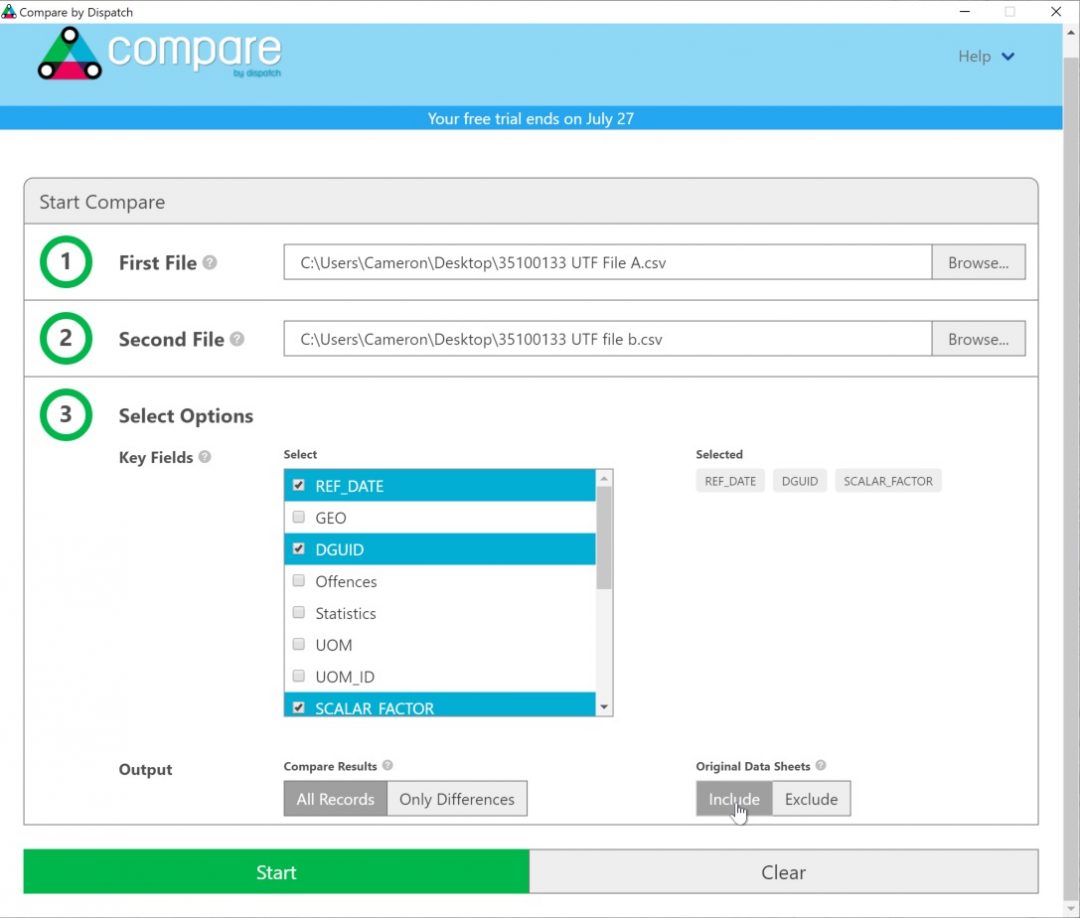1080x918 pixels.
Task: Clear the comparison form
Action: [783, 871]
